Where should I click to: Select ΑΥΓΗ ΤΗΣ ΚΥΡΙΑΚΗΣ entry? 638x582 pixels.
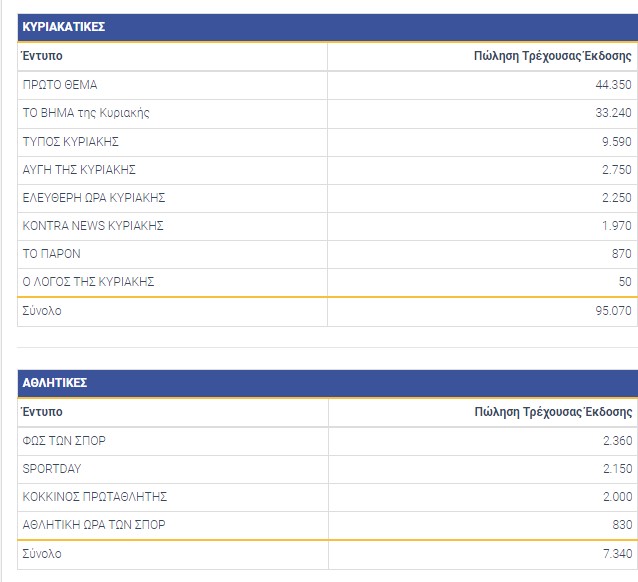point(79,169)
